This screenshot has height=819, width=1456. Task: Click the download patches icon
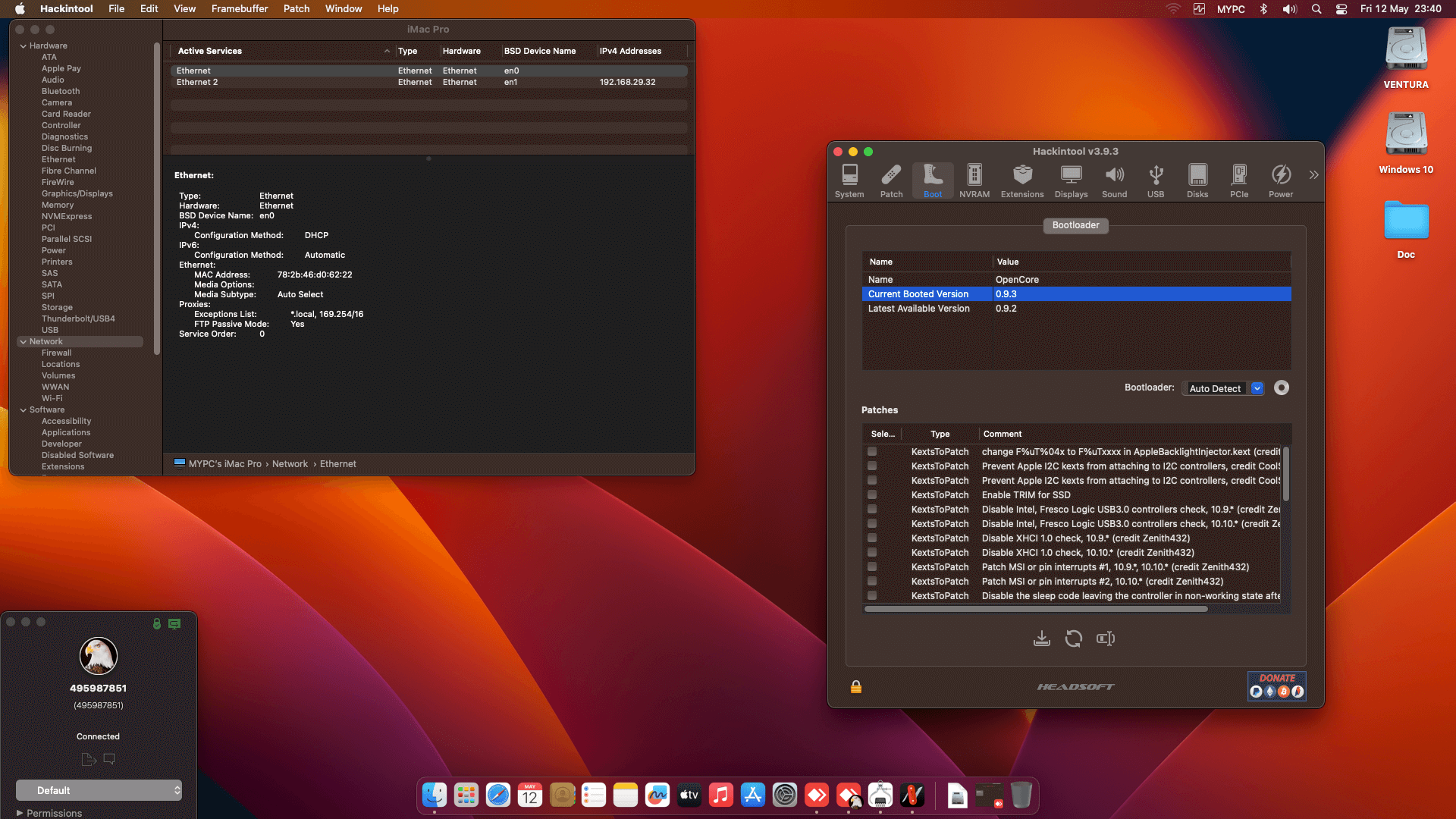tap(1042, 639)
